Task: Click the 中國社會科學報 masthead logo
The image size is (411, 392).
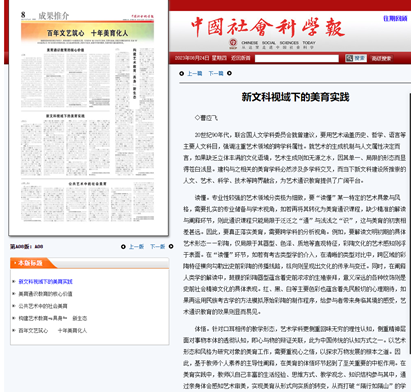Action: click(x=268, y=27)
